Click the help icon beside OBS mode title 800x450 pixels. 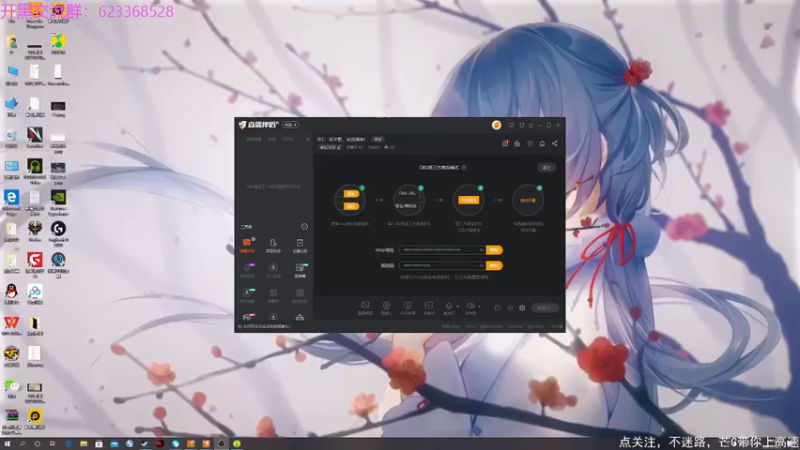click(x=464, y=167)
